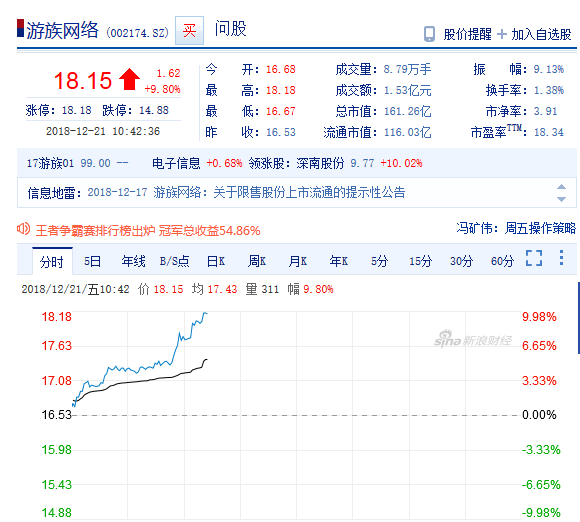Viewport: 580px width, 522px height.
Task: Click the 市盈率TTM value 18.34
Action: pos(549,132)
